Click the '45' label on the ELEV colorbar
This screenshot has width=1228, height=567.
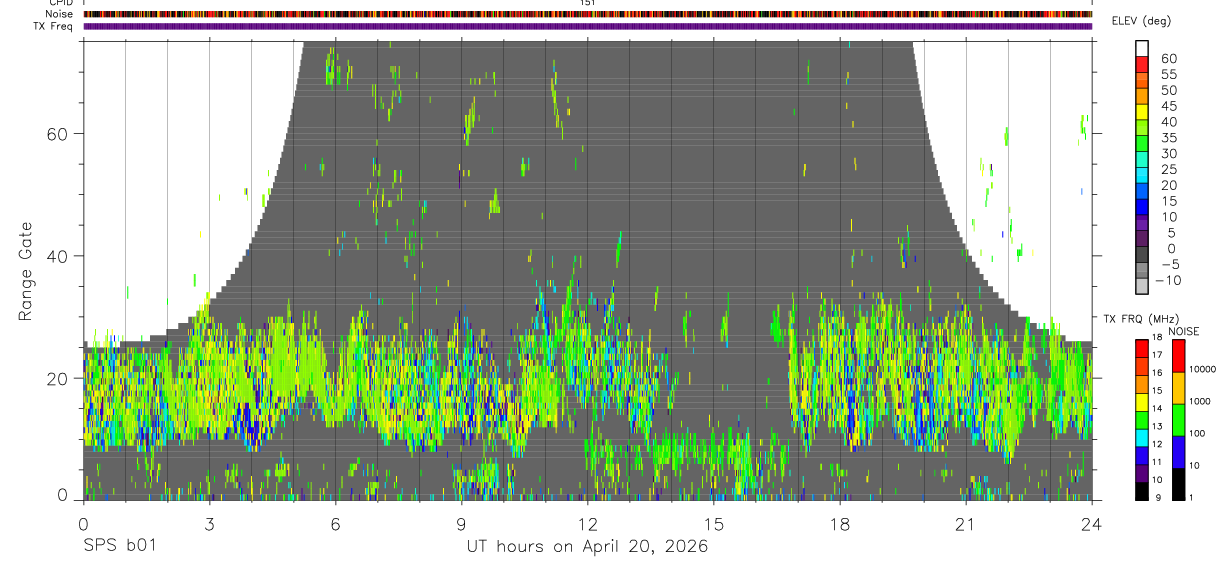tap(1169, 106)
